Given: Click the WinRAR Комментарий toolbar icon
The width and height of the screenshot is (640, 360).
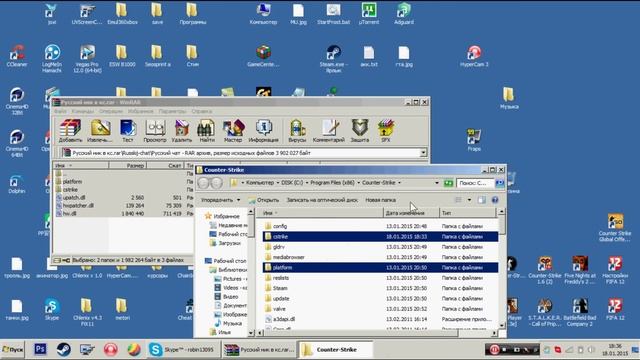Looking at the screenshot, I should (x=329, y=131).
